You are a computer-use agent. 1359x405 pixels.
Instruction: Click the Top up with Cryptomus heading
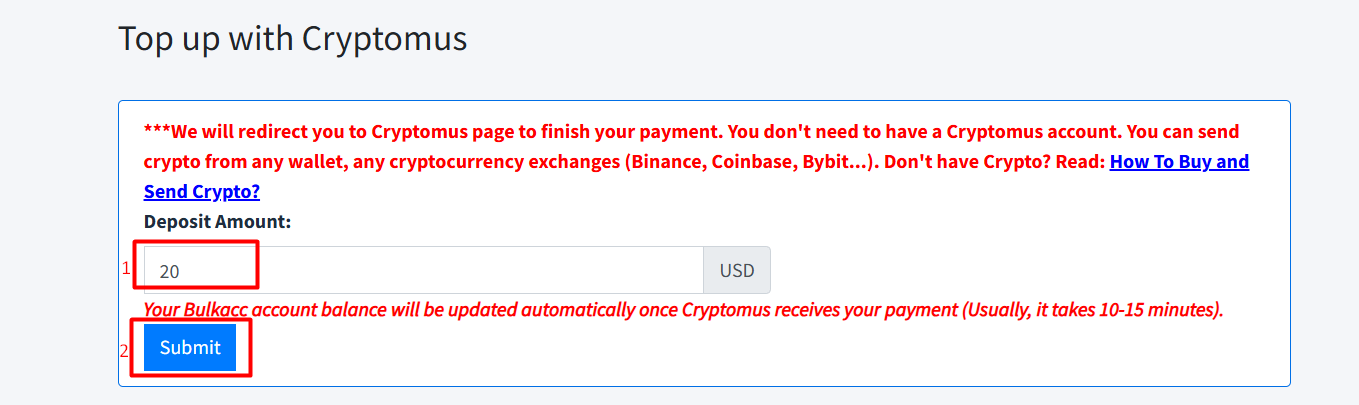292,39
